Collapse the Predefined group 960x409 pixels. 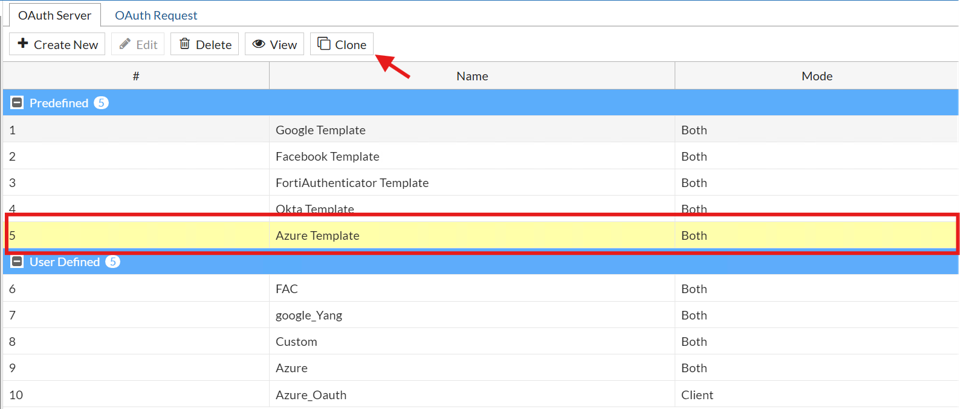click(x=17, y=103)
